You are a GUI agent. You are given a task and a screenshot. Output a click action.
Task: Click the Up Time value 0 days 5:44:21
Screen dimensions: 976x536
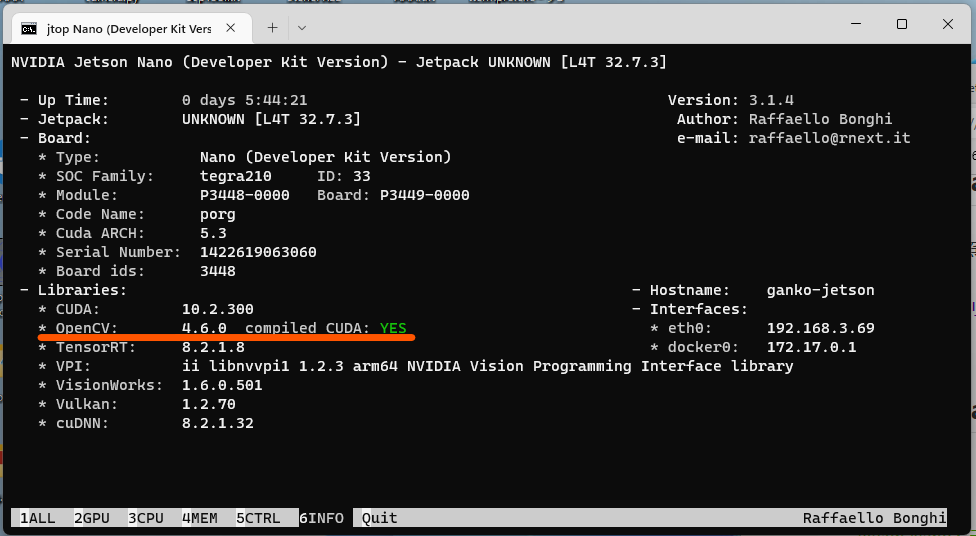(245, 100)
